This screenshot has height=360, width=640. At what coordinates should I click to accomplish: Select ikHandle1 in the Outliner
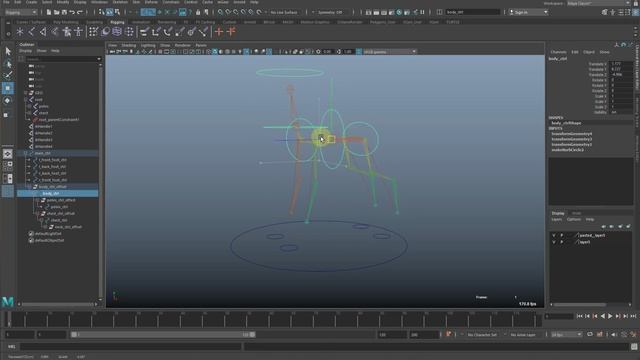43,127
